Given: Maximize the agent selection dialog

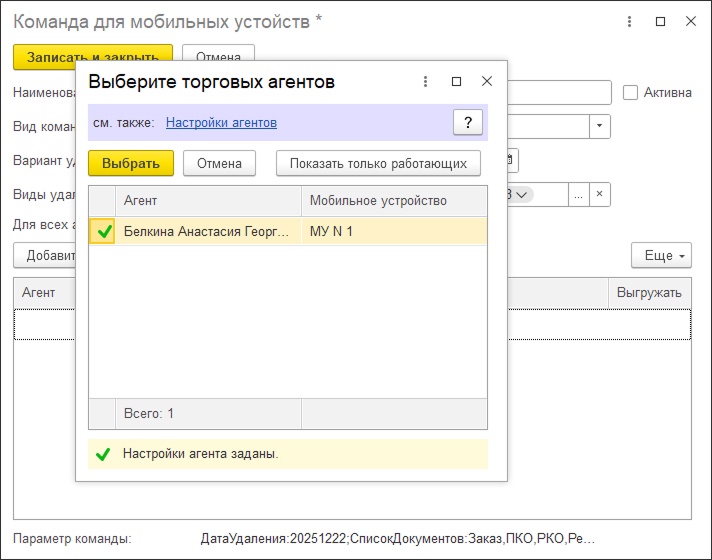Looking at the screenshot, I should [456, 81].
